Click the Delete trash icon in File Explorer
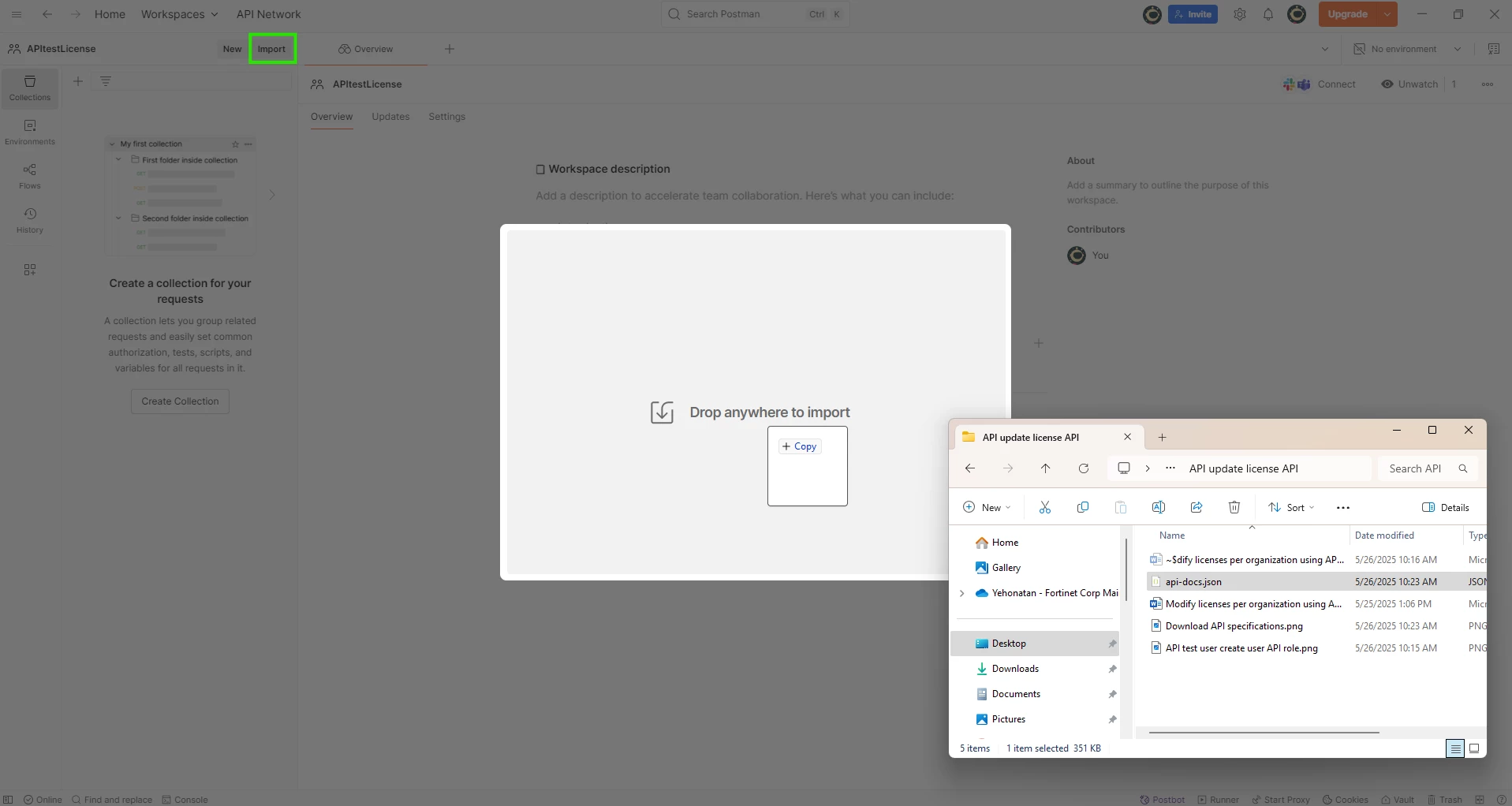Image resolution: width=1512 pixels, height=806 pixels. coord(1234,507)
